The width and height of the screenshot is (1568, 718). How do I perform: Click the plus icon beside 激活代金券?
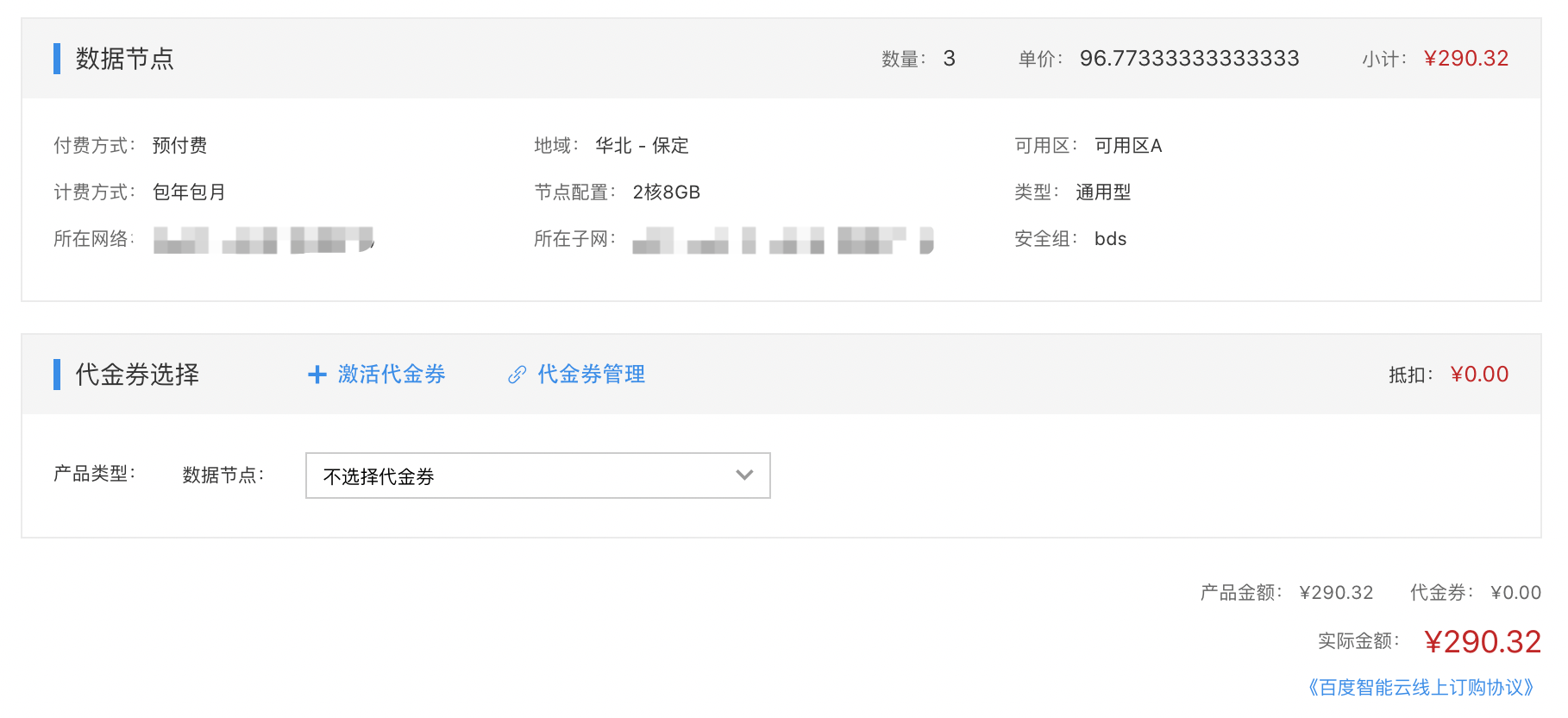(x=317, y=375)
